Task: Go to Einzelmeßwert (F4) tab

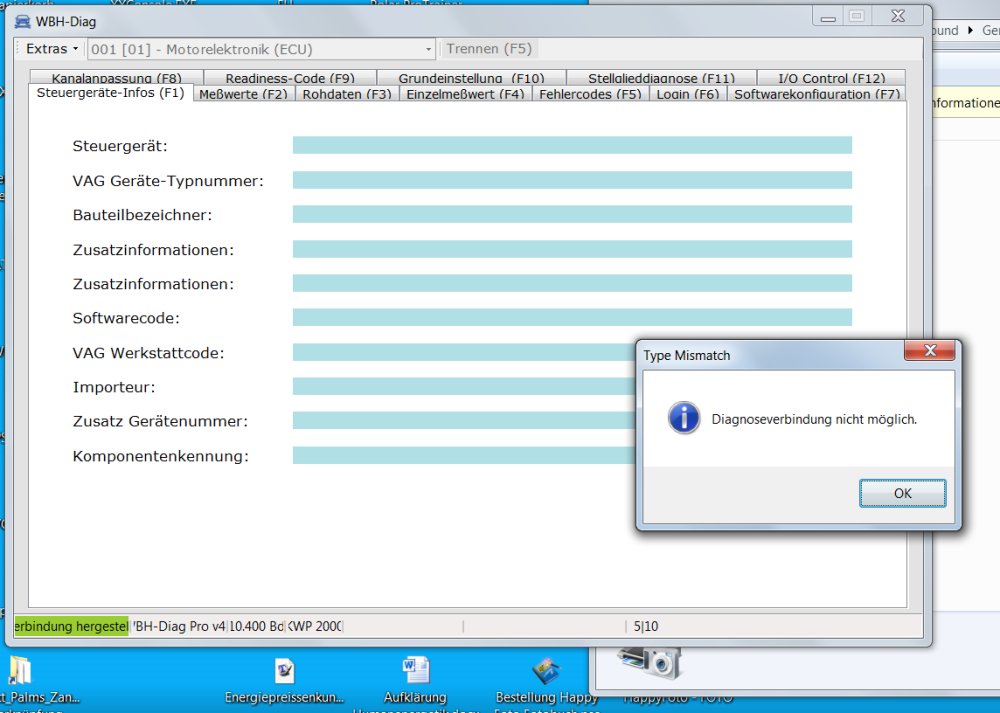Action: [465, 94]
